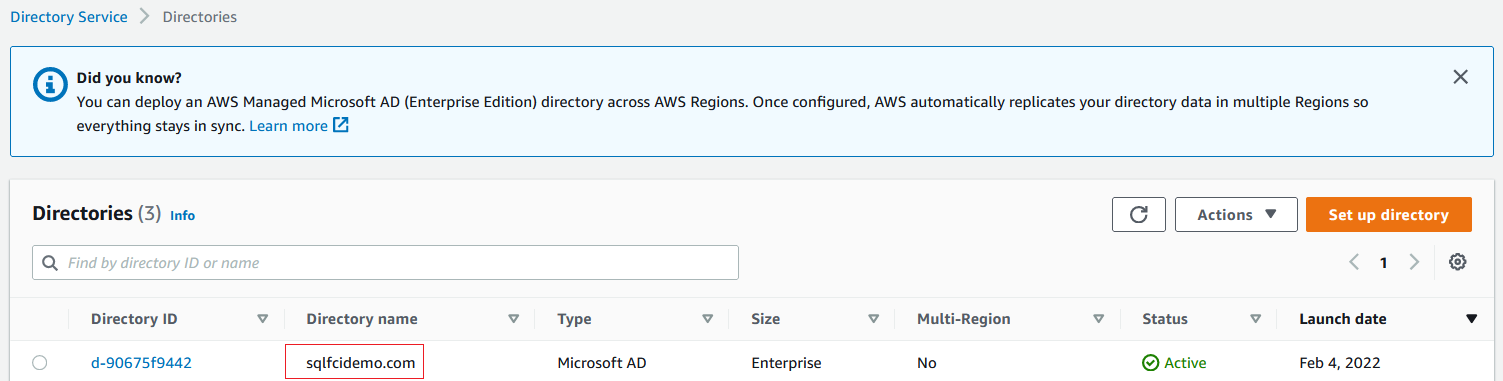Click the No multi-region cell
The image size is (1503, 381).
(927, 363)
